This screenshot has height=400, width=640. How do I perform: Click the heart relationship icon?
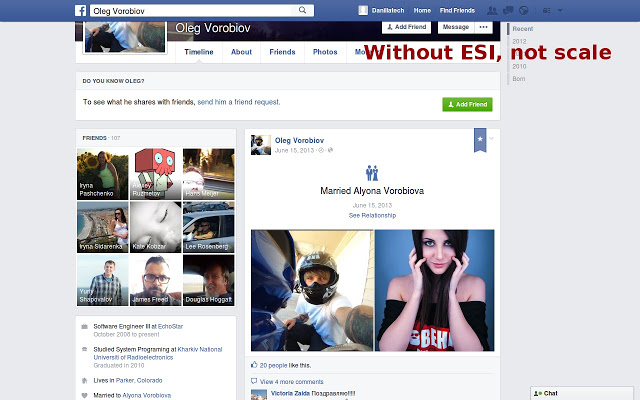pyautogui.click(x=84, y=395)
